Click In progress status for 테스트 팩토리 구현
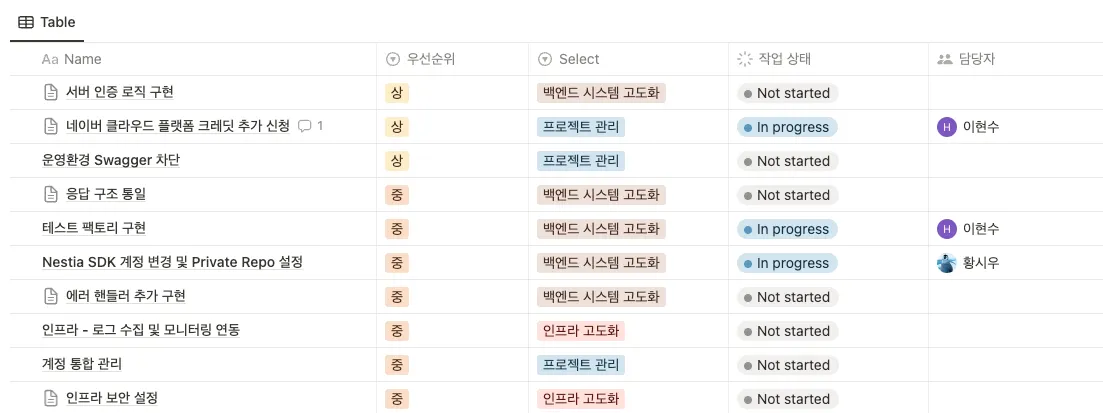The width and height of the screenshot is (1103, 413). (787, 229)
